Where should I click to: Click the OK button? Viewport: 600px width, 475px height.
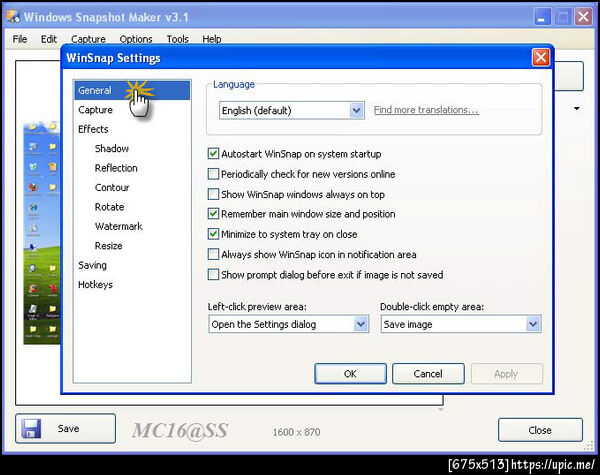pyautogui.click(x=351, y=374)
